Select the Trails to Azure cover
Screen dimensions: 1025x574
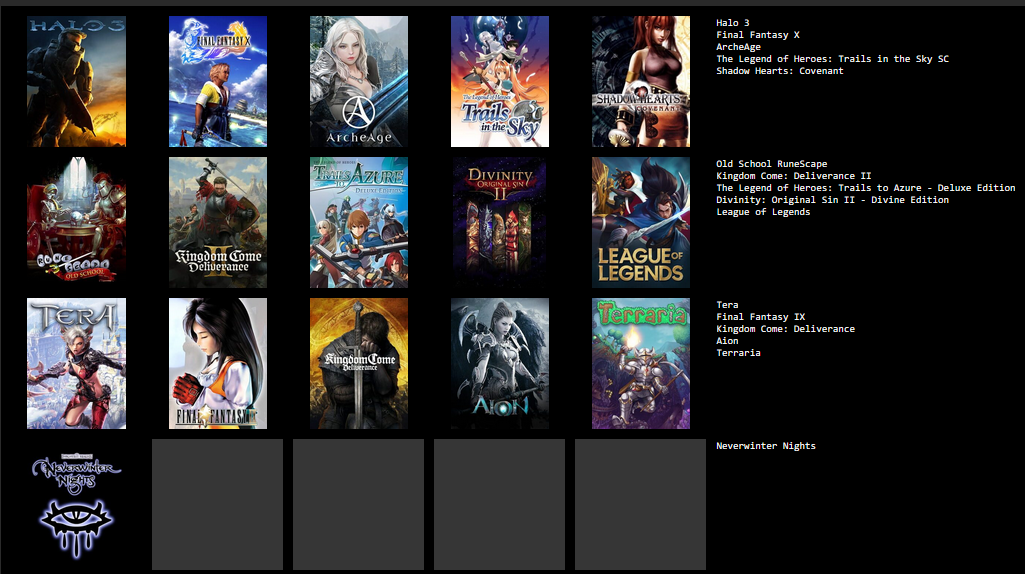[359, 222]
